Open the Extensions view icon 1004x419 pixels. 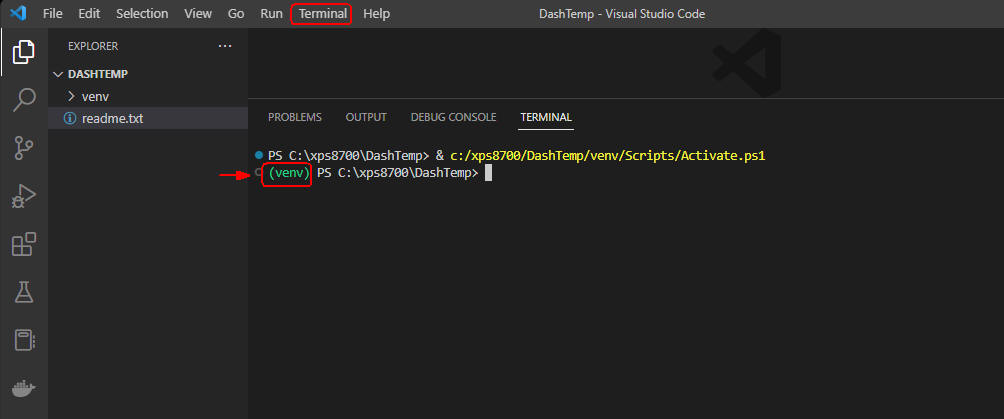[x=24, y=244]
